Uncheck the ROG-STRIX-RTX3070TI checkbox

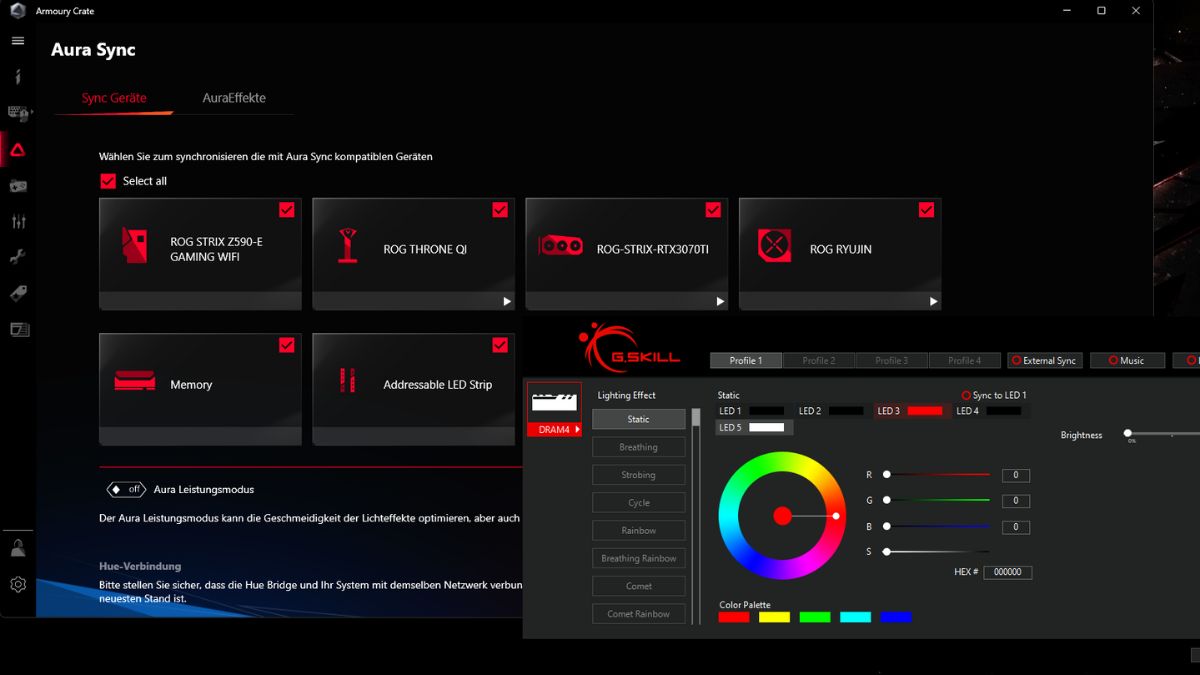713,209
